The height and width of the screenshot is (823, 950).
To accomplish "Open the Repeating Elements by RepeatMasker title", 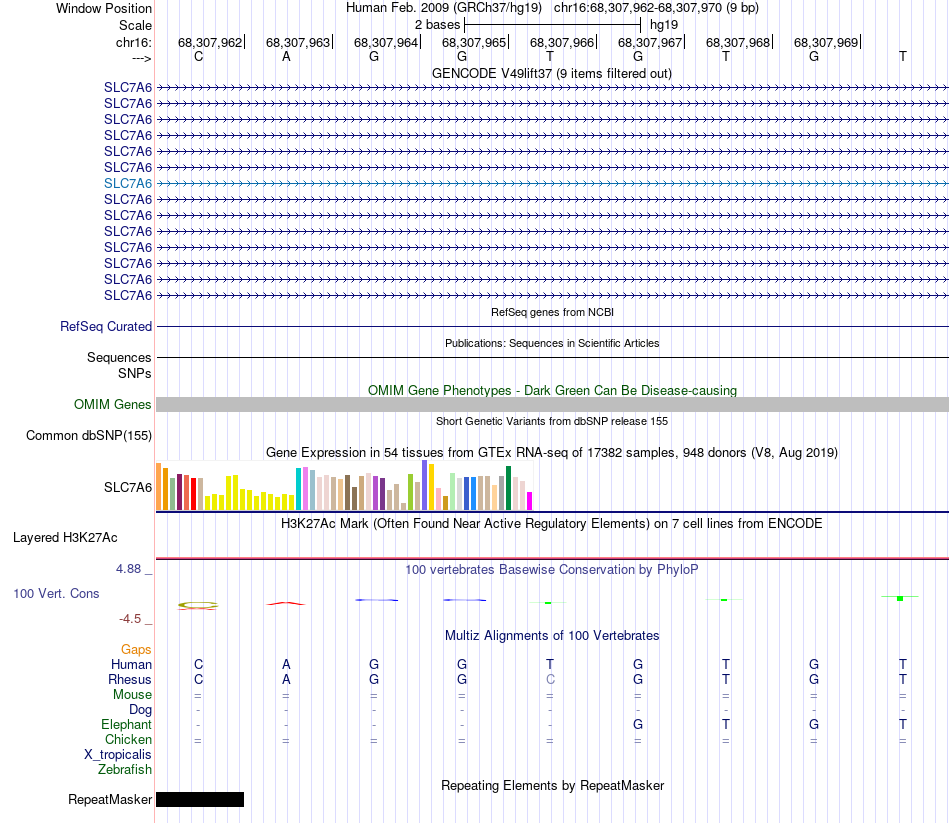I will [x=552, y=785].
